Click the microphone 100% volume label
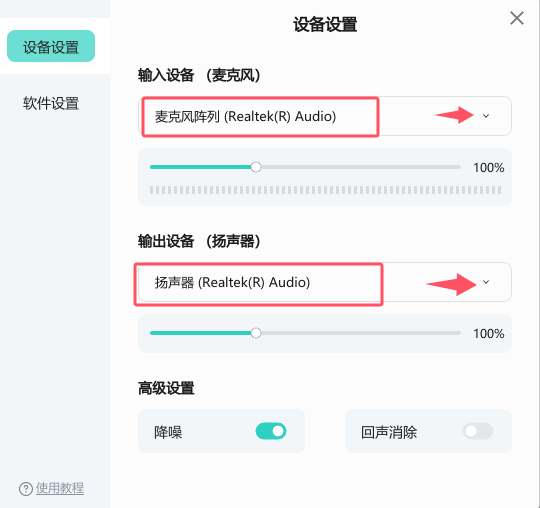The width and height of the screenshot is (540, 508). pos(488,168)
